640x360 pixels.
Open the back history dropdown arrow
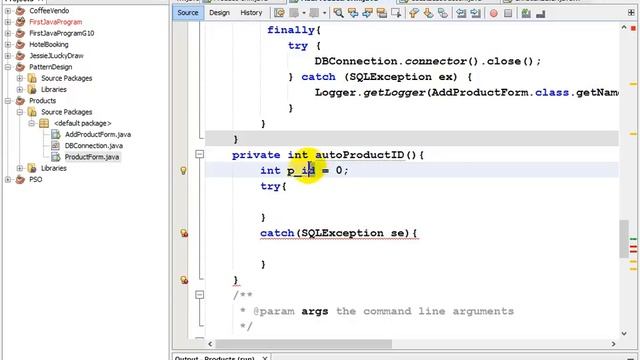pos(304,13)
